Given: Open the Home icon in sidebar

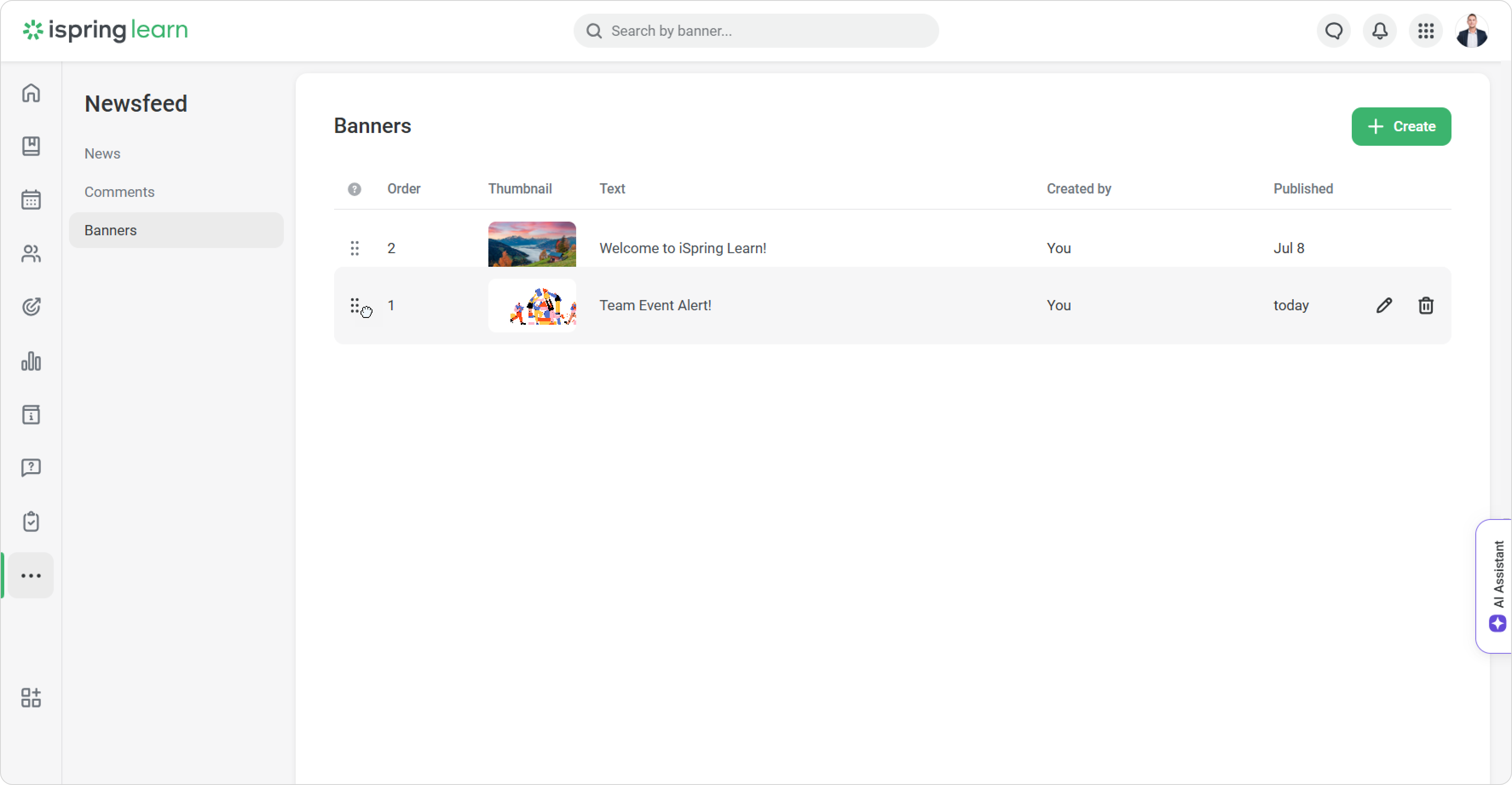Looking at the screenshot, I should tap(31, 93).
